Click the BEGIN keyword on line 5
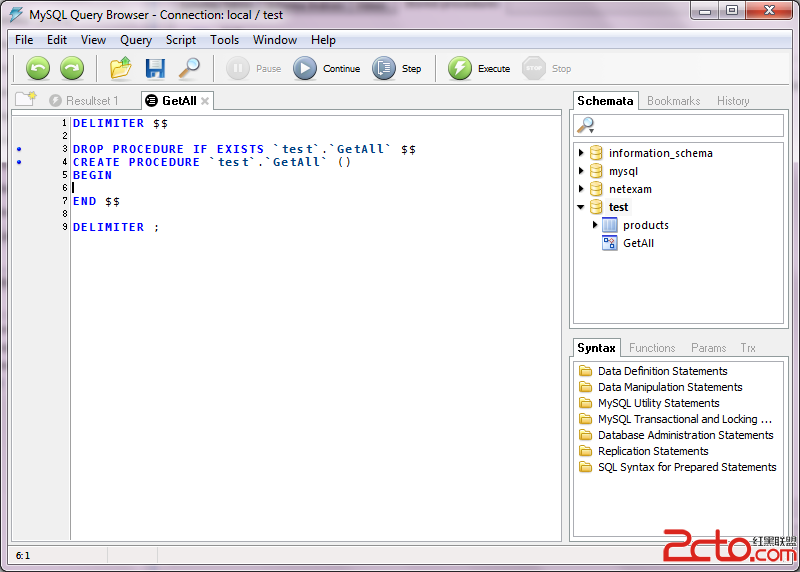The image size is (800, 572). point(92,175)
